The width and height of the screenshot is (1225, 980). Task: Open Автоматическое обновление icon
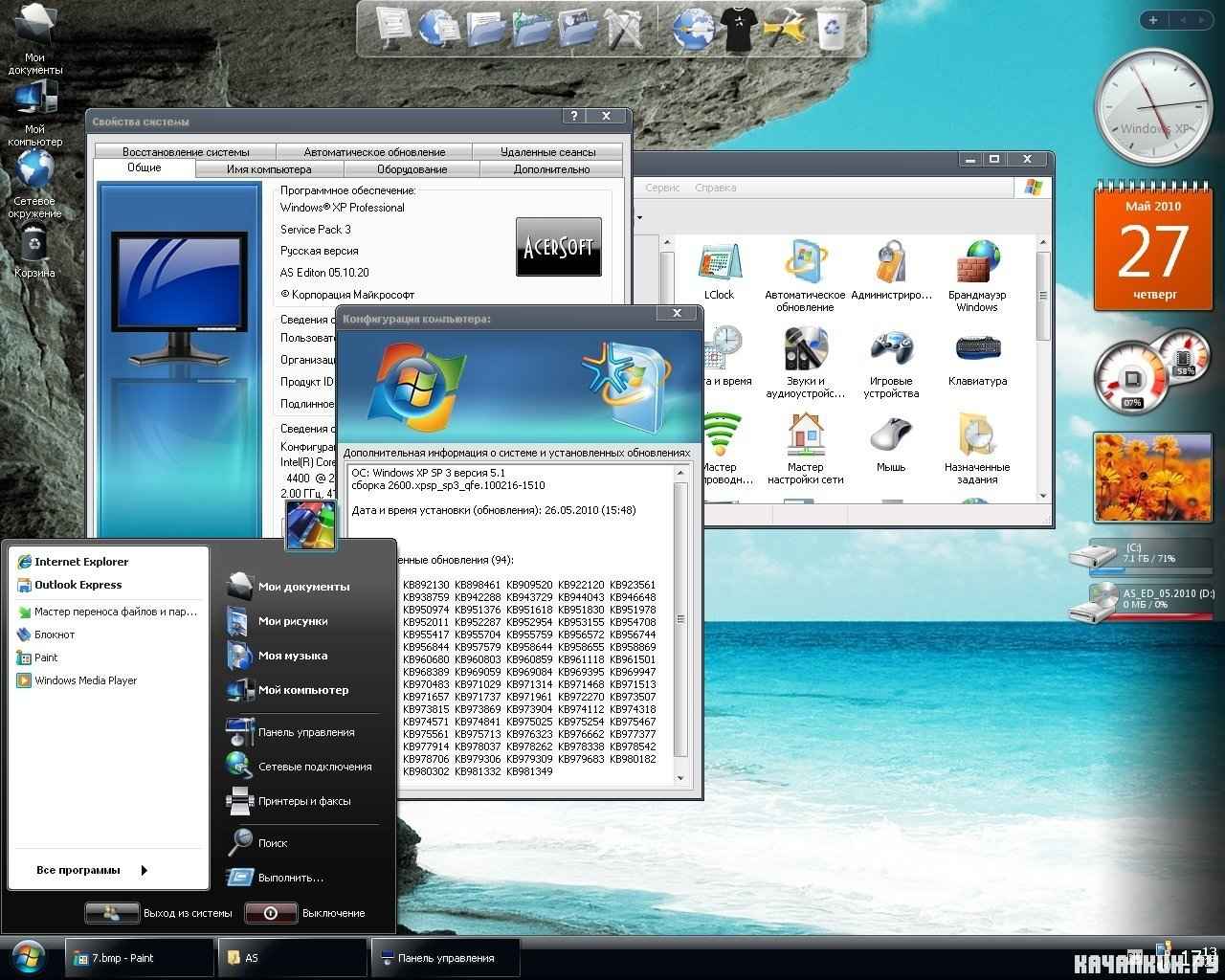coord(805,276)
